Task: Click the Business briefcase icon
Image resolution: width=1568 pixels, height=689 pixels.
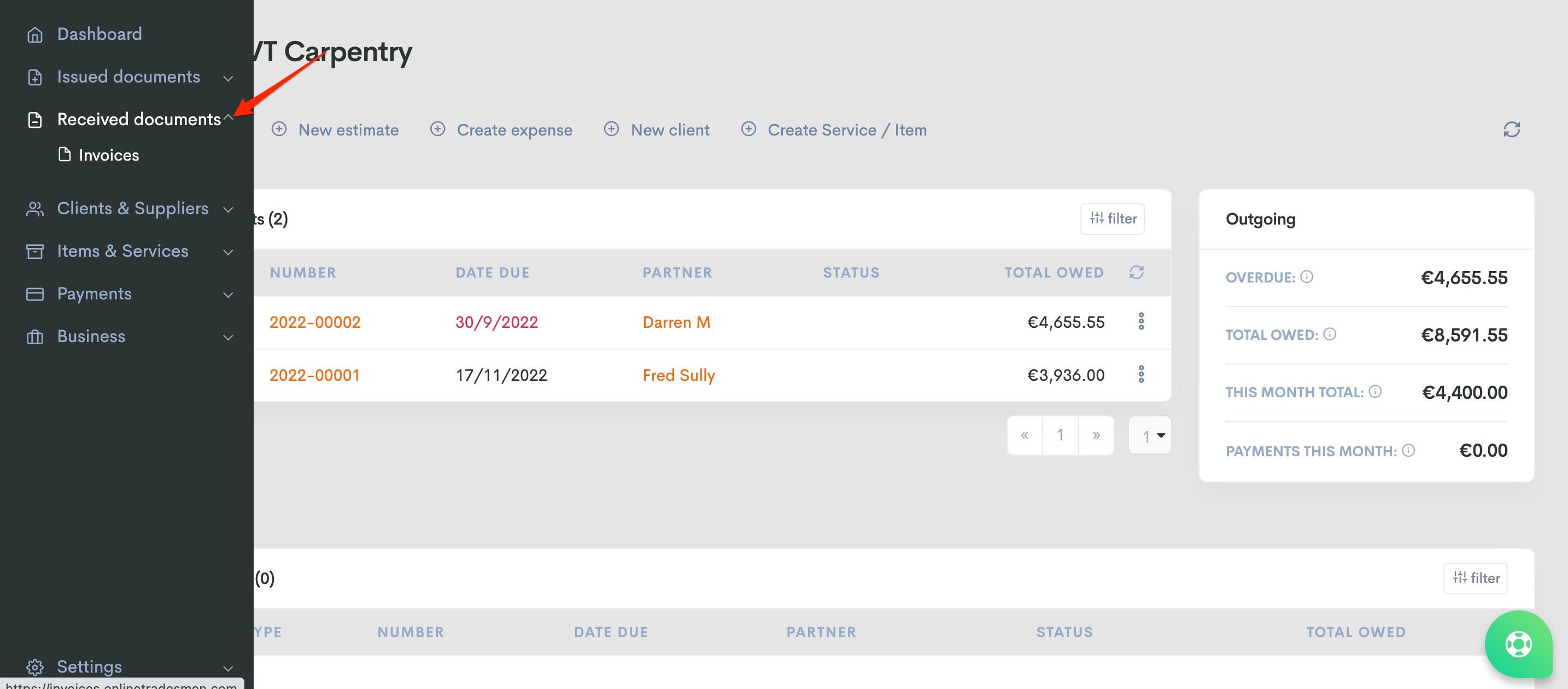Action: coord(34,337)
